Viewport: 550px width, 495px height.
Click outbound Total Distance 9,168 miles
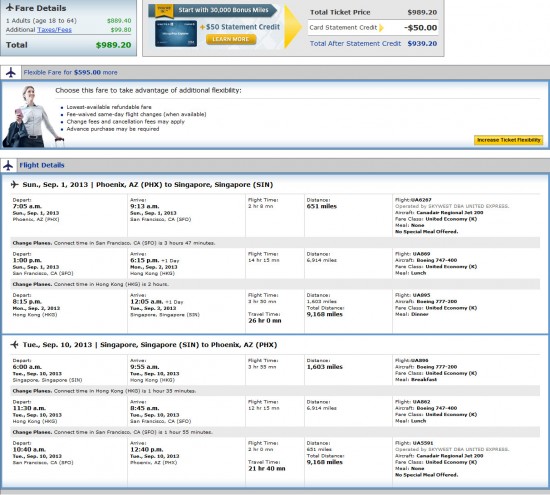(325, 314)
